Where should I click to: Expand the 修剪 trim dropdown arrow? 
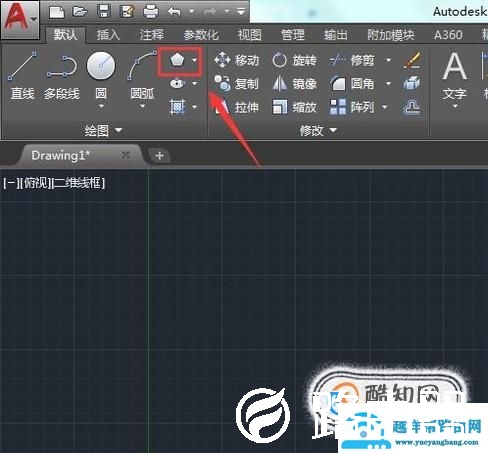click(x=388, y=60)
